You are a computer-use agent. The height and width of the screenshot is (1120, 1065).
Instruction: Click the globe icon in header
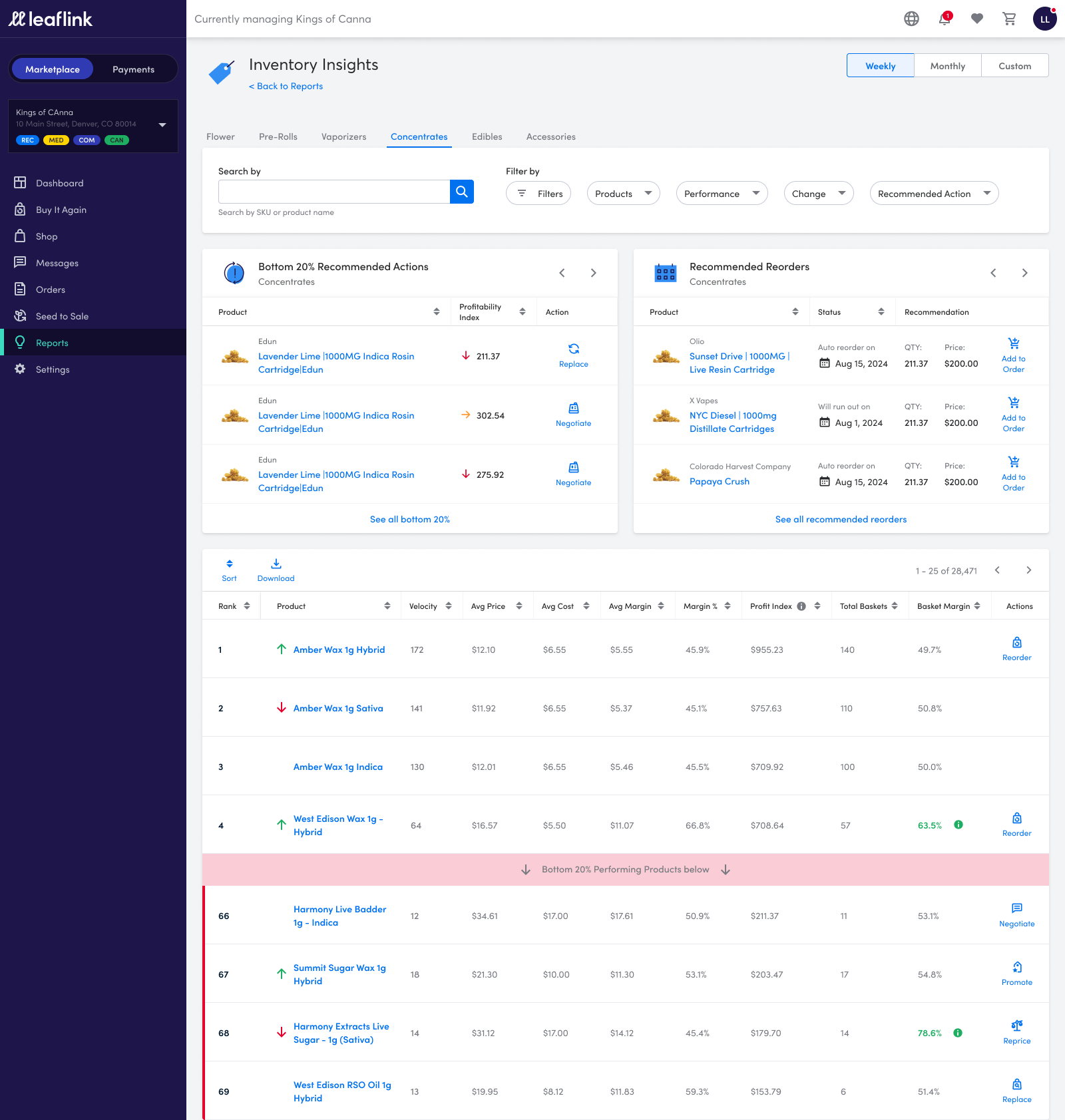[x=911, y=19]
